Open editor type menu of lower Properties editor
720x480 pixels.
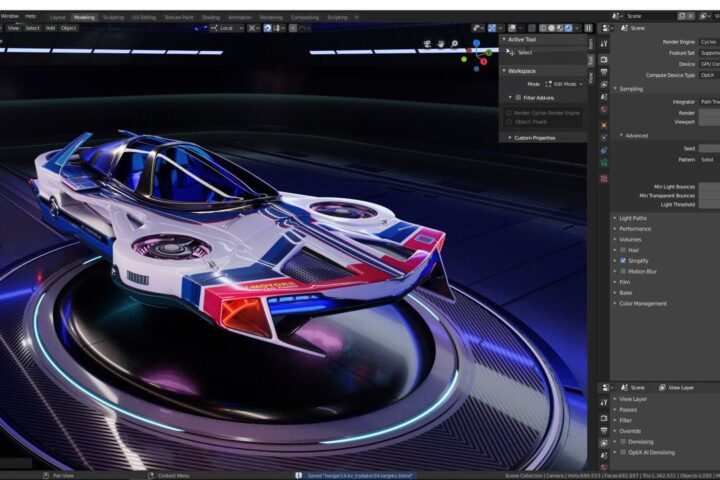[607, 388]
